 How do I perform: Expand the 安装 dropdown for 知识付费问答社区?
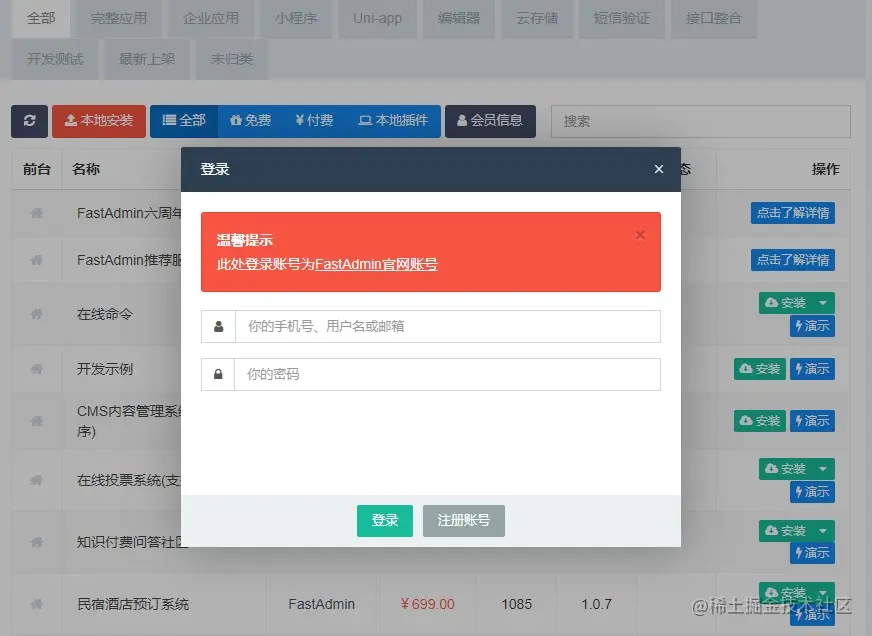pyautogui.click(x=822, y=530)
